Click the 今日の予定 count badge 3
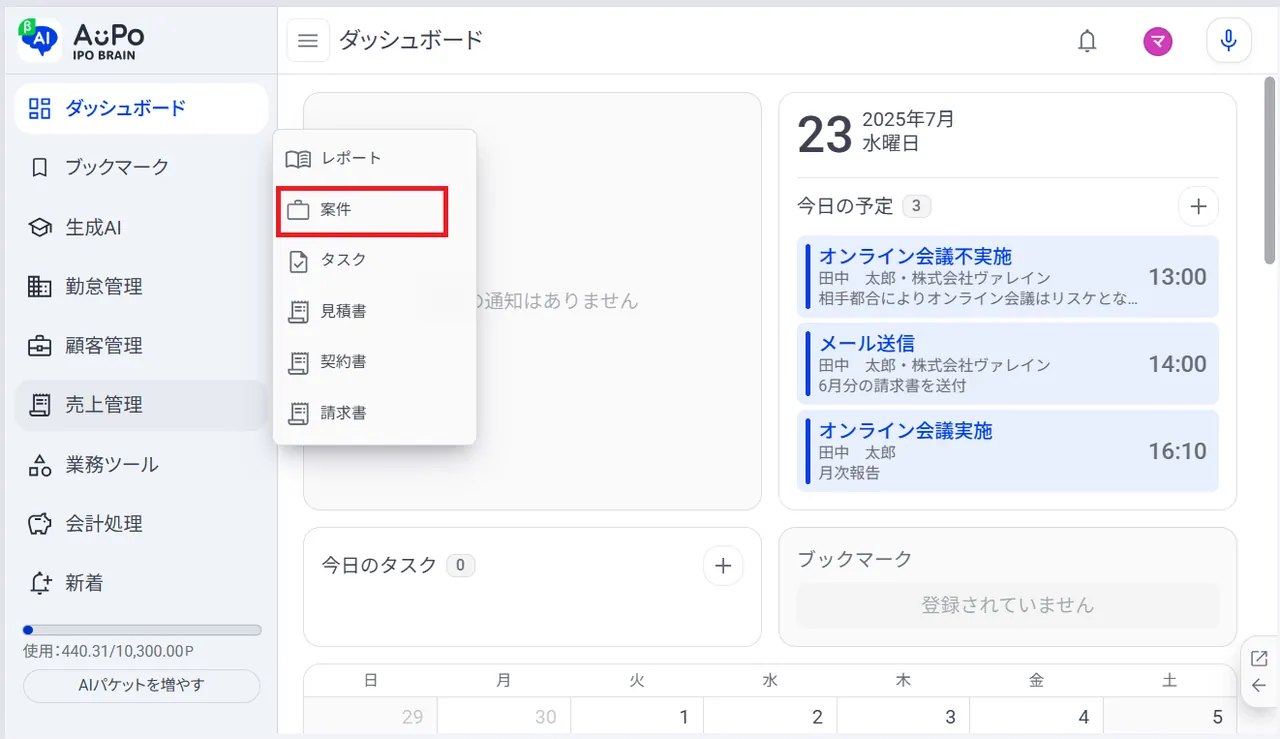 pyautogui.click(x=917, y=207)
